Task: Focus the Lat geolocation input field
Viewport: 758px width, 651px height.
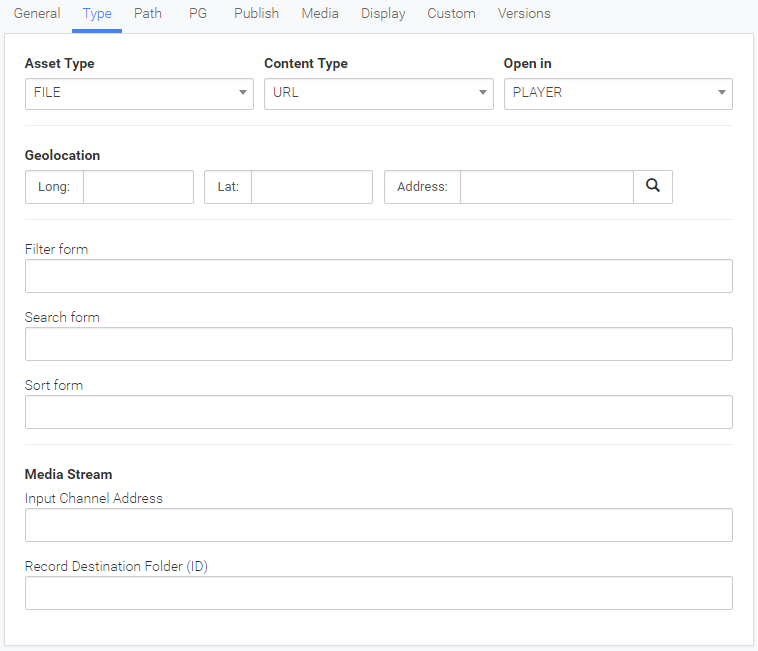Action: [x=312, y=187]
